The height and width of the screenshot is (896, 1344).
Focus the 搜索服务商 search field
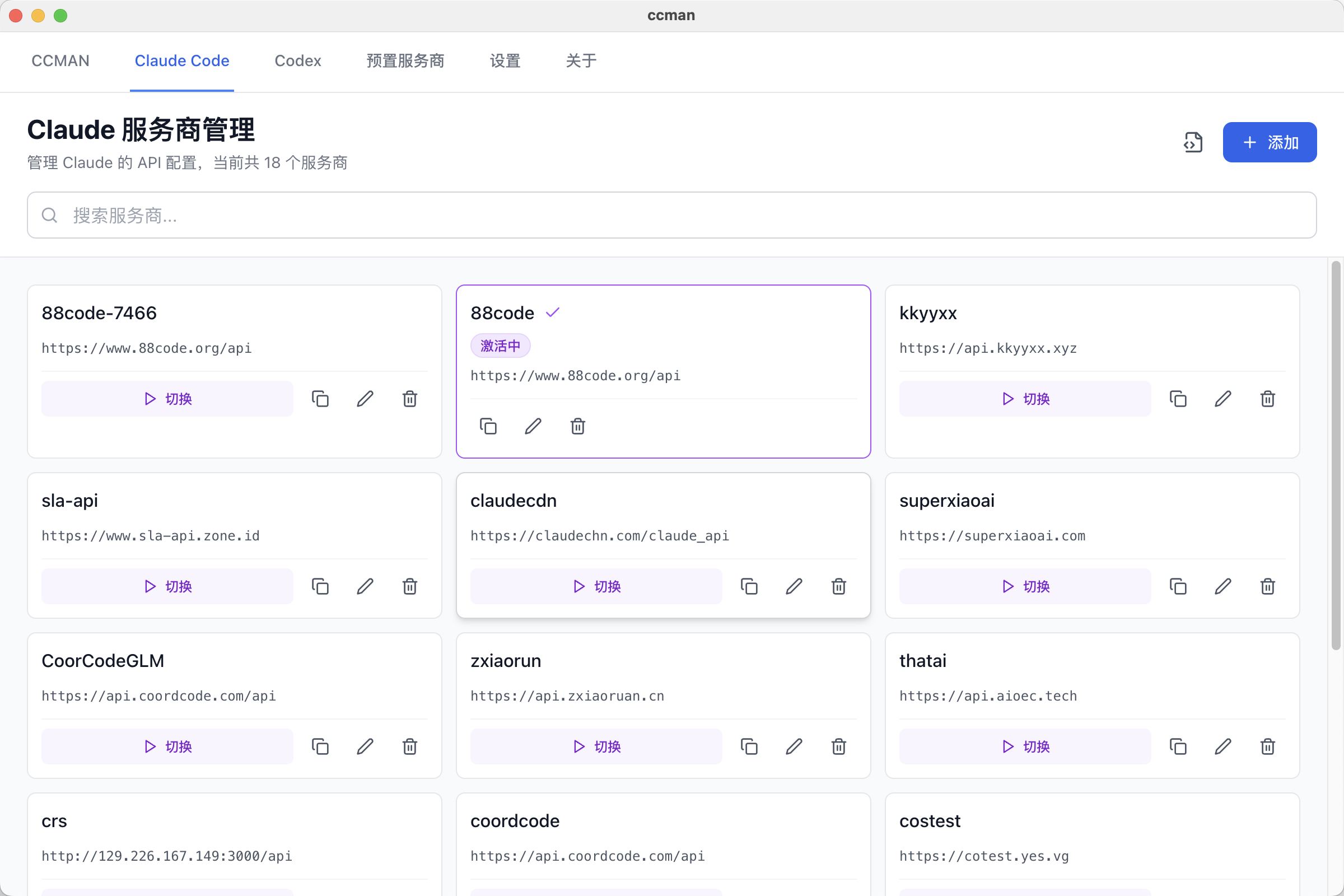point(671,216)
